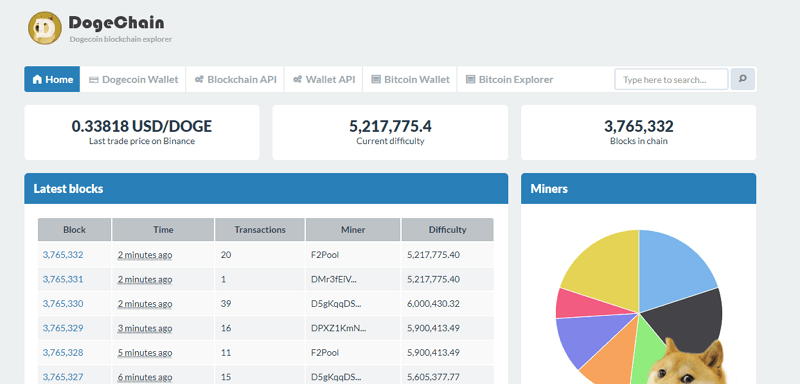Click 'Last trade price on Binance' caption
The height and width of the screenshot is (384, 800).
click(x=142, y=141)
